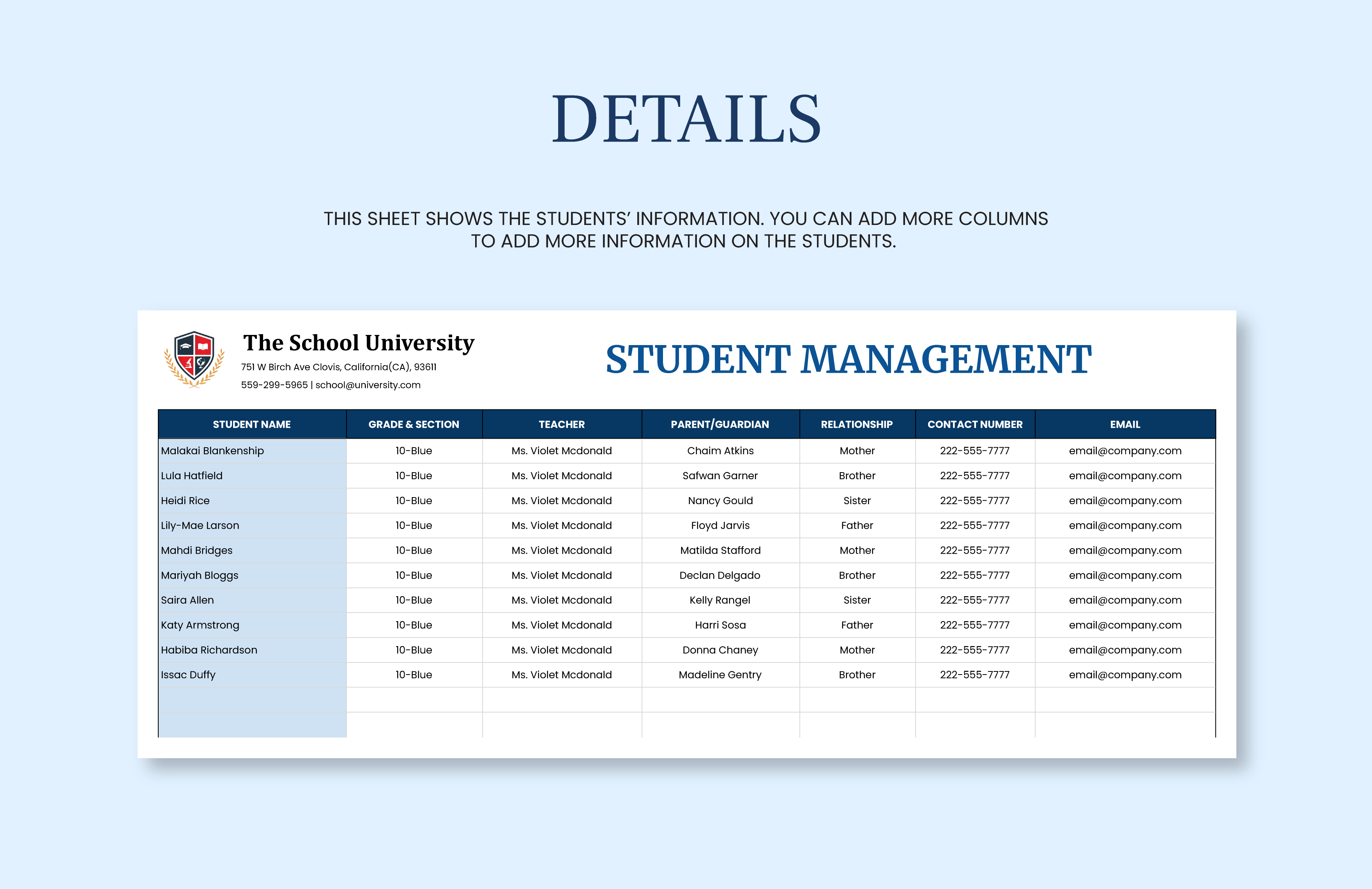Select Mother in Mahdi Bridges' row

click(x=857, y=550)
